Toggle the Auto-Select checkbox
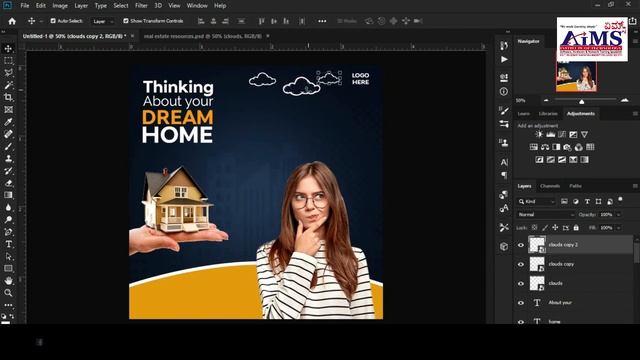Viewport: 640px width, 360px height. tap(53, 21)
